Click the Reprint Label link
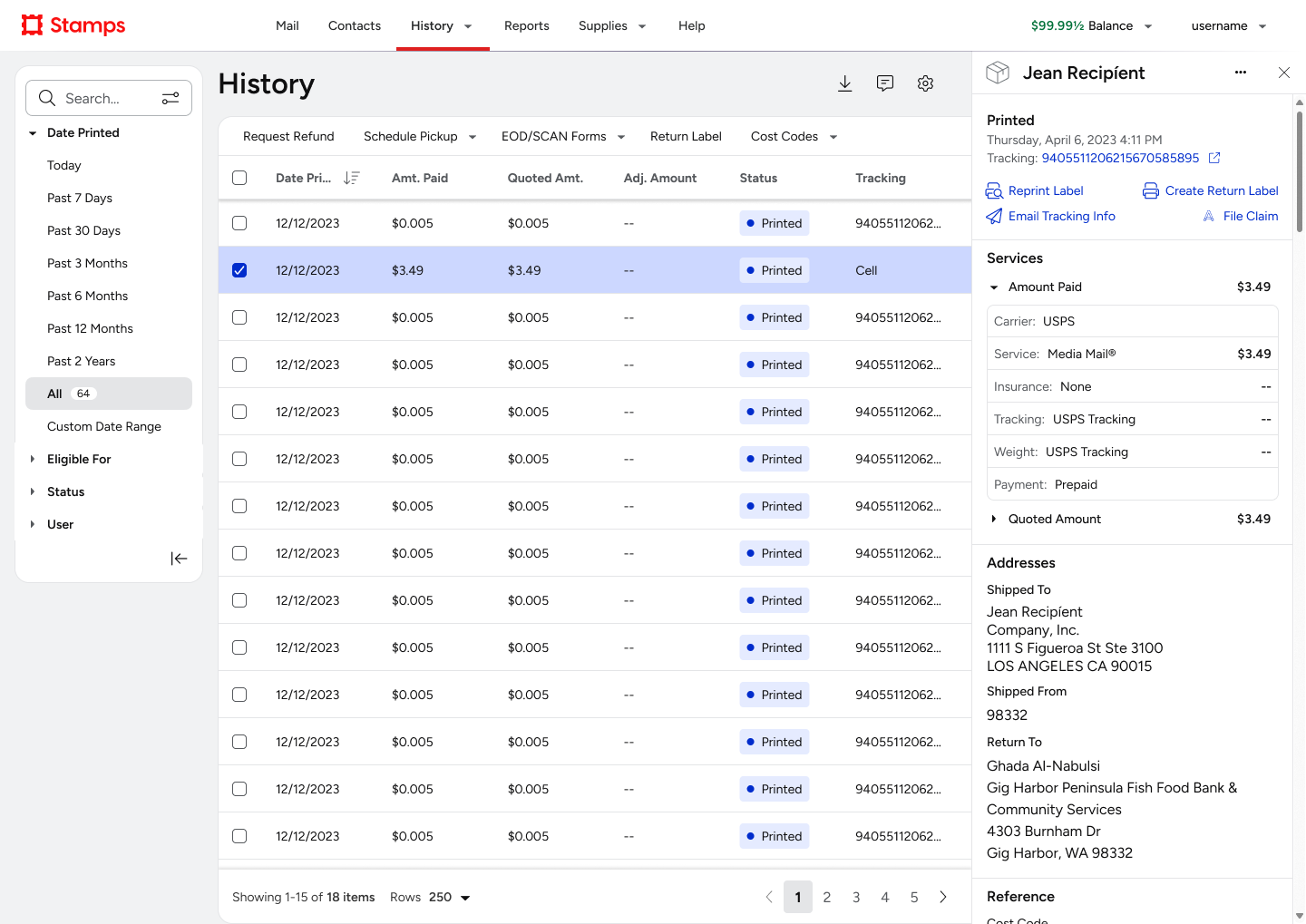1306x924 pixels. (x=1045, y=190)
